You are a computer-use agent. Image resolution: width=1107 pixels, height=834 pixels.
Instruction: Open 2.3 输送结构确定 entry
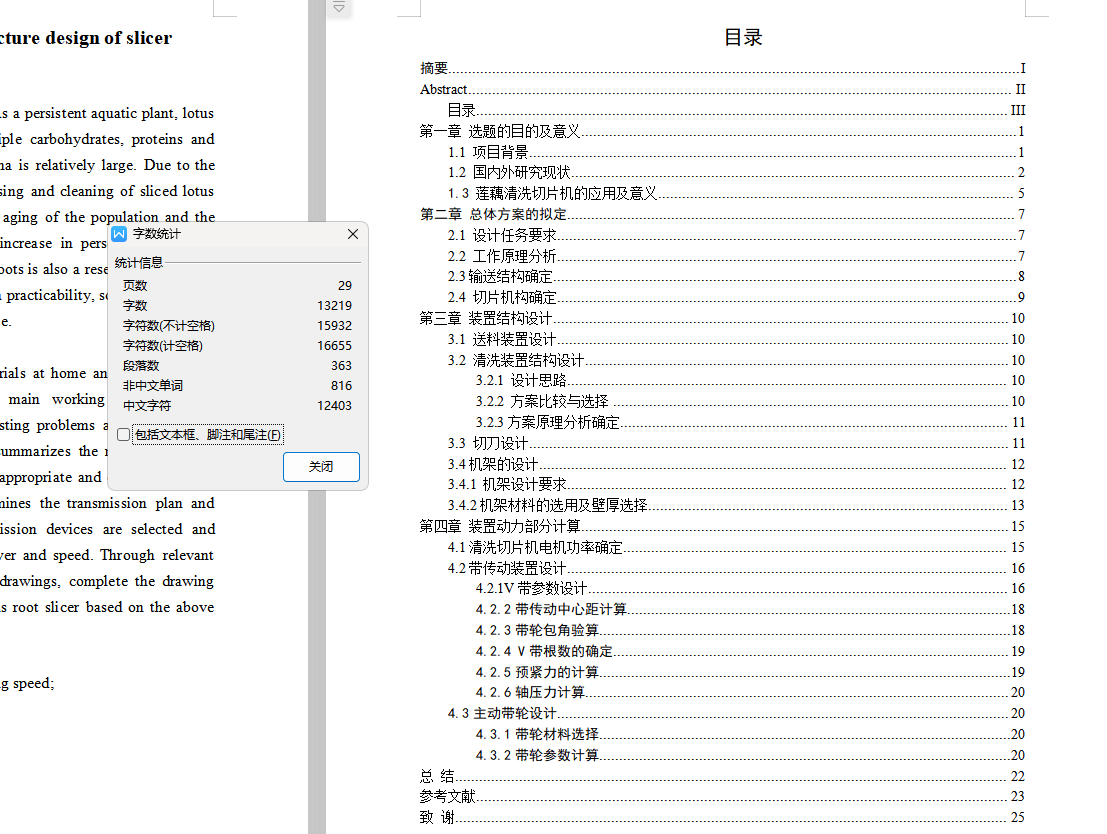736,276
